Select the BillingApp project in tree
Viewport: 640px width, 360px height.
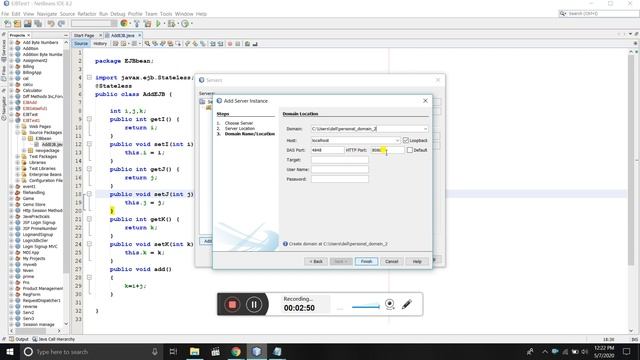(32, 73)
